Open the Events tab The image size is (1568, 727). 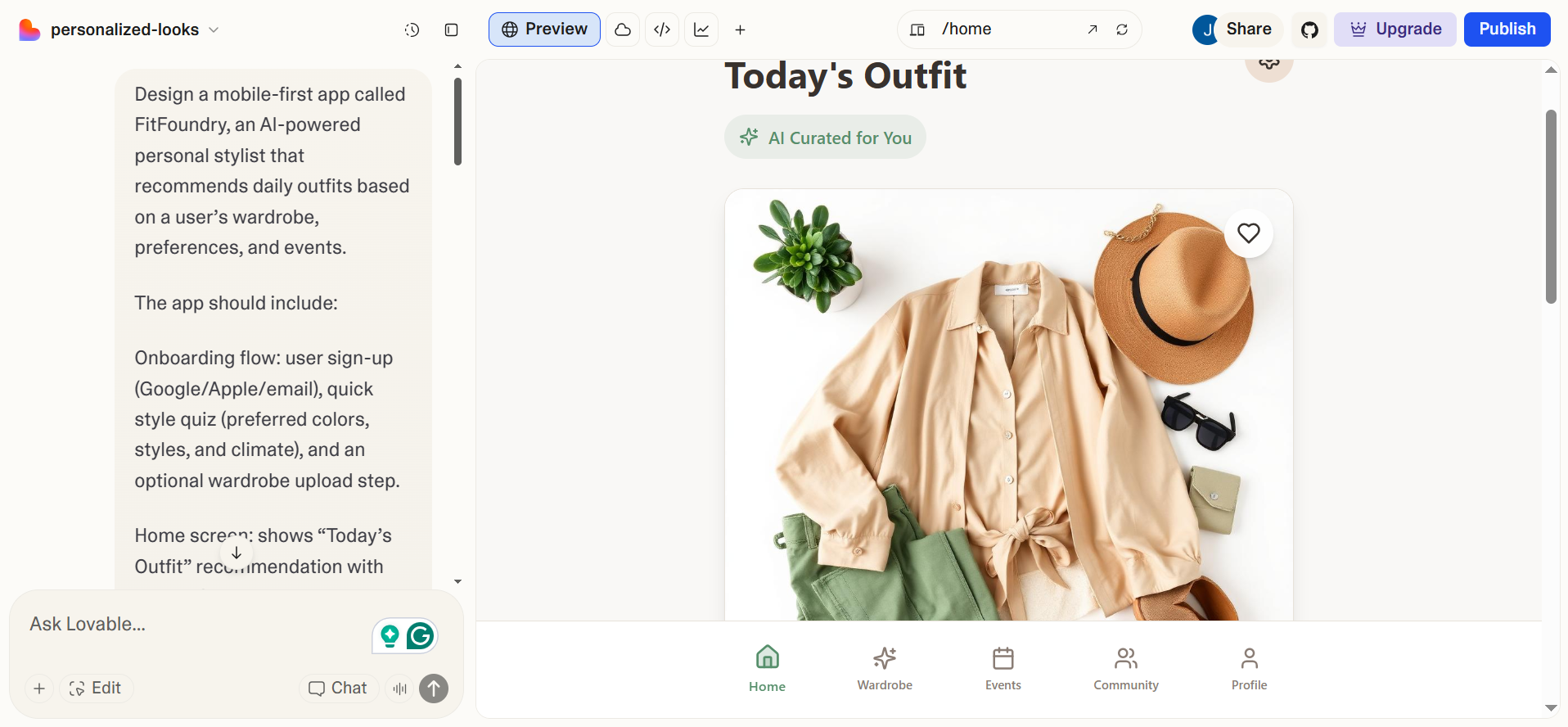[1003, 669]
